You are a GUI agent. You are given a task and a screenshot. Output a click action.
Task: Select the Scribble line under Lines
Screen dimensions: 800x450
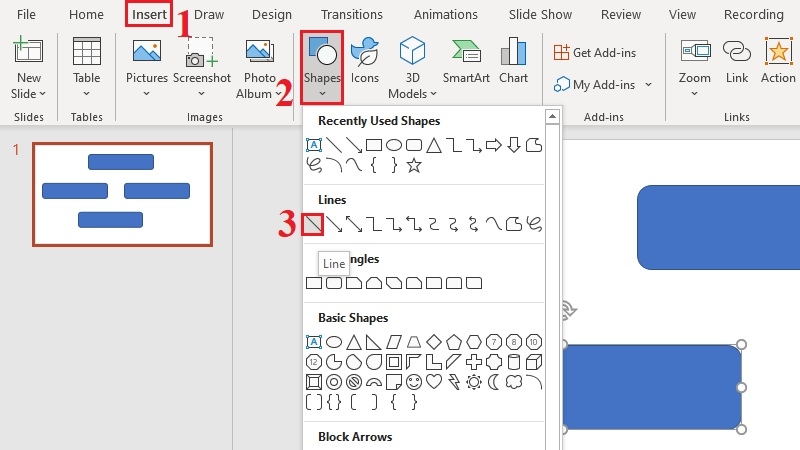pos(534,224)
